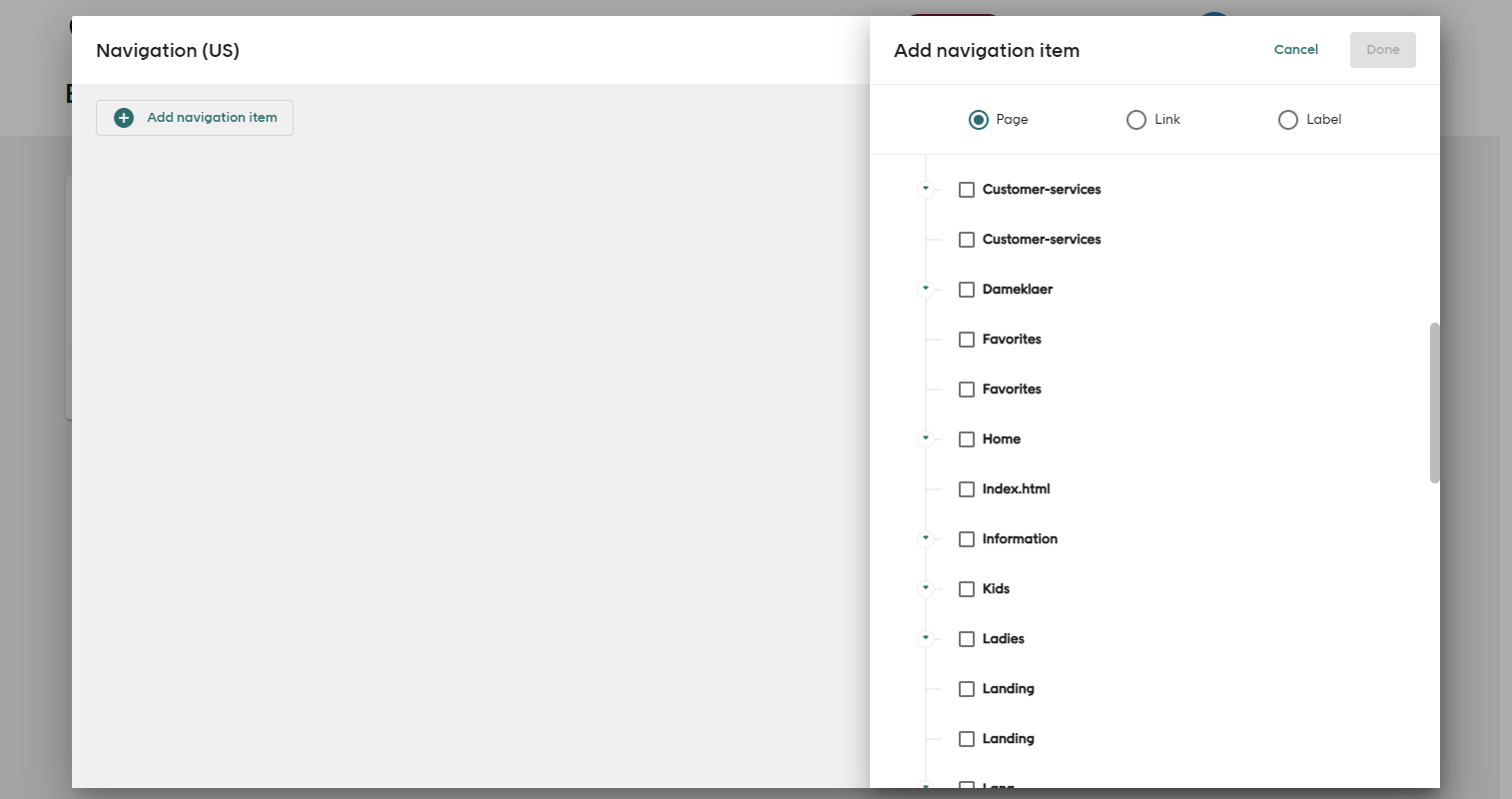The width and height of the screenshot is (1512, 799).
Task: Choose the Label radio option
Action: pos(1288,120)
